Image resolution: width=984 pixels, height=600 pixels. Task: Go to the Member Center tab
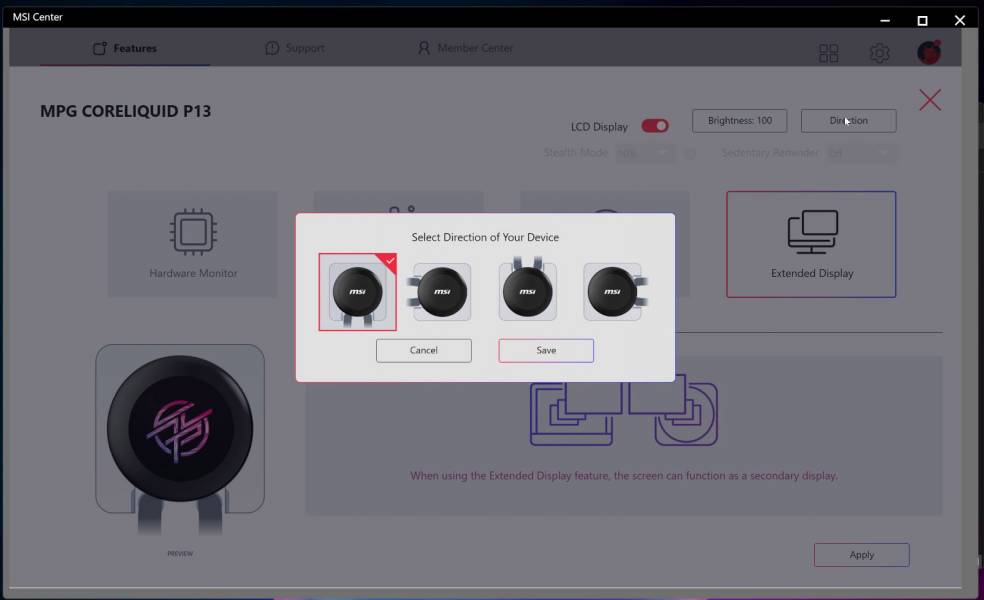465,48
